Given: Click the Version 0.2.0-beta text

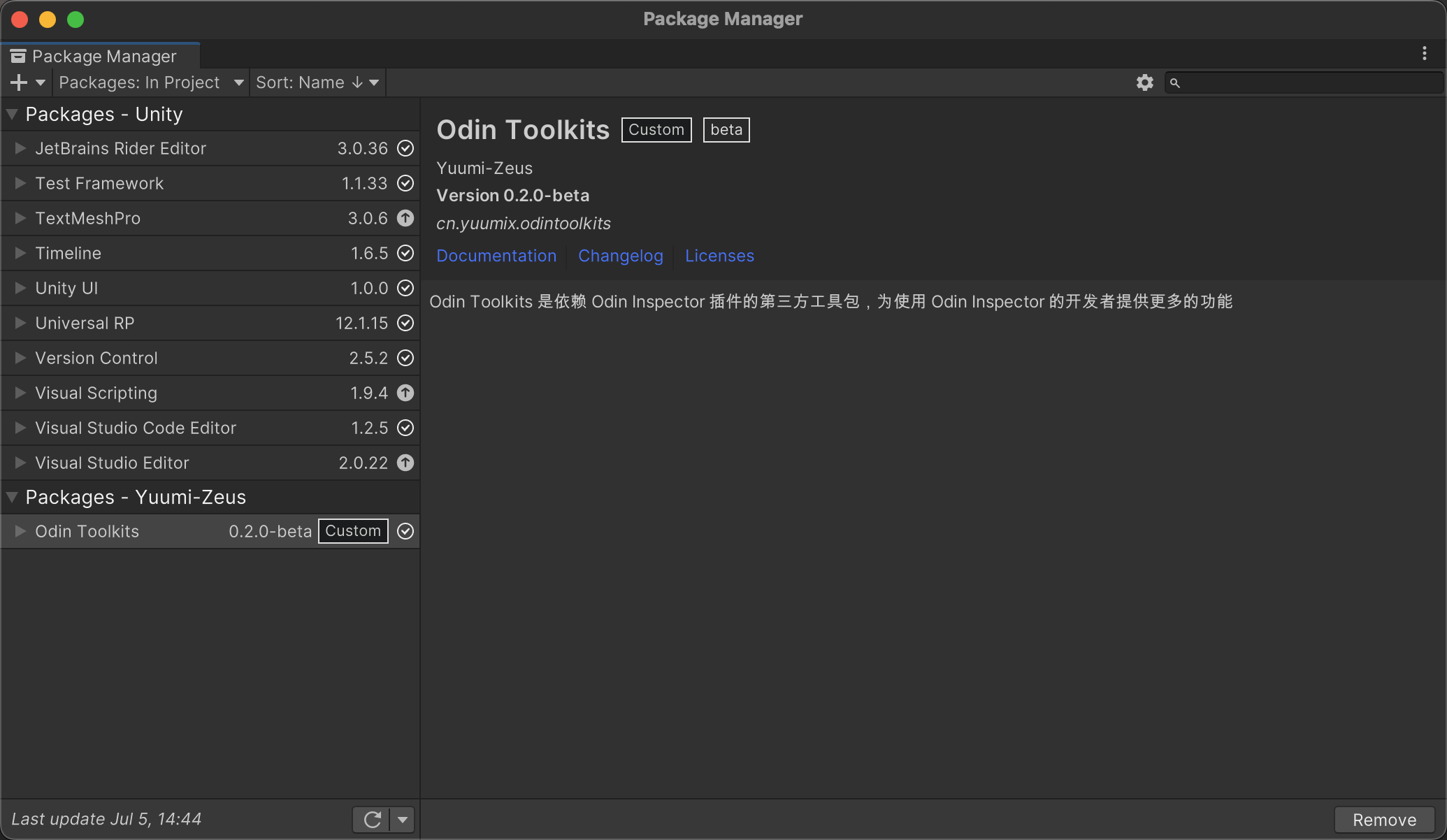Looking at the screenshot, I should (512, 196).
